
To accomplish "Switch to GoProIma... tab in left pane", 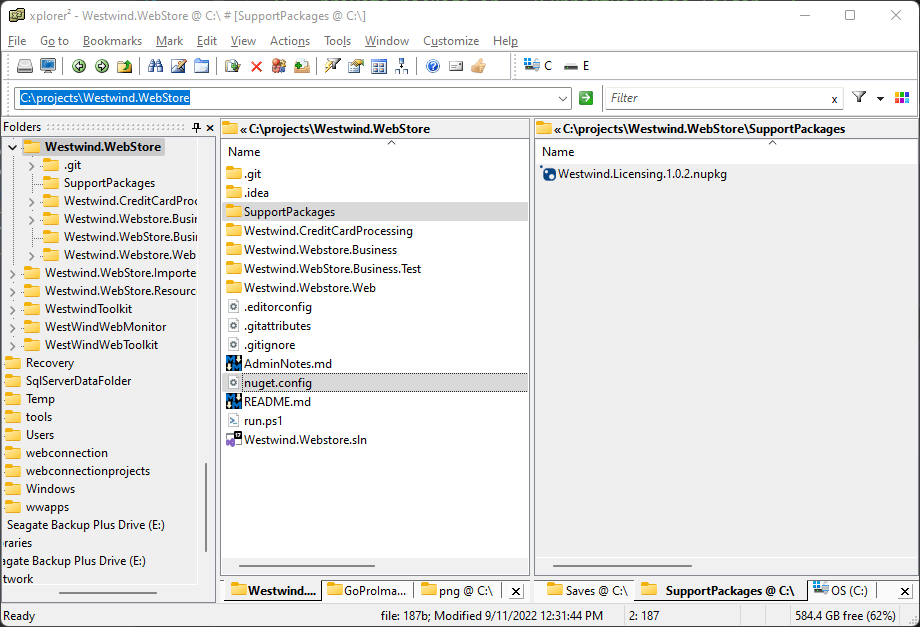I will tap(367, 591).
